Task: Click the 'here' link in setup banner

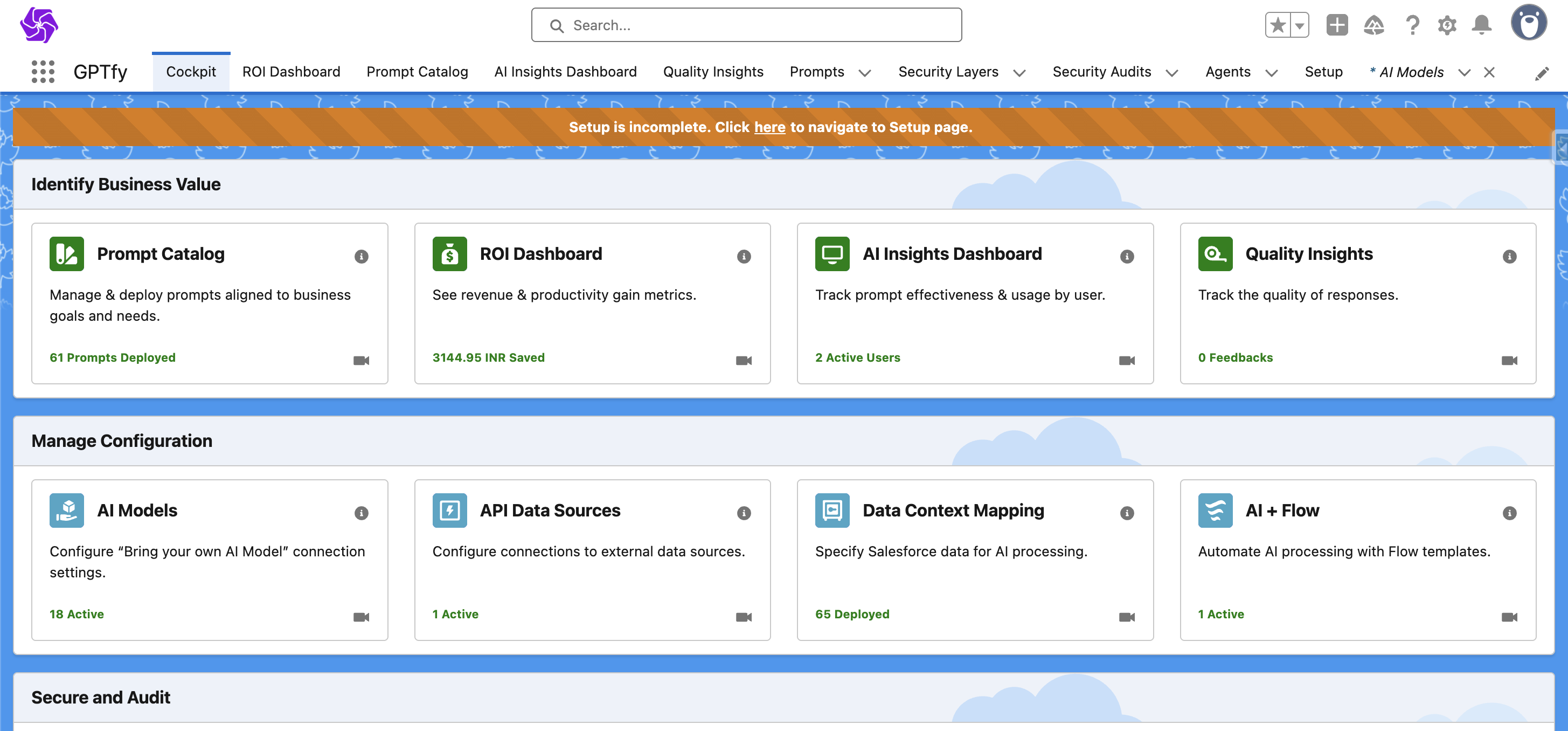Action: (x=769, y=127)
